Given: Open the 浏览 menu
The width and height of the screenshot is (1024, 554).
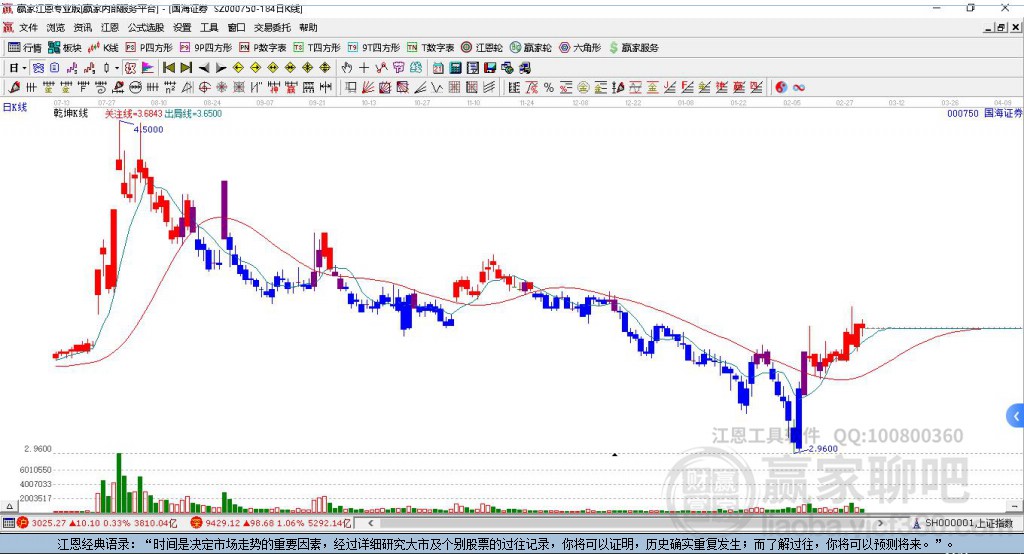Looking at the screenshot, I should (x=56, y=27).
